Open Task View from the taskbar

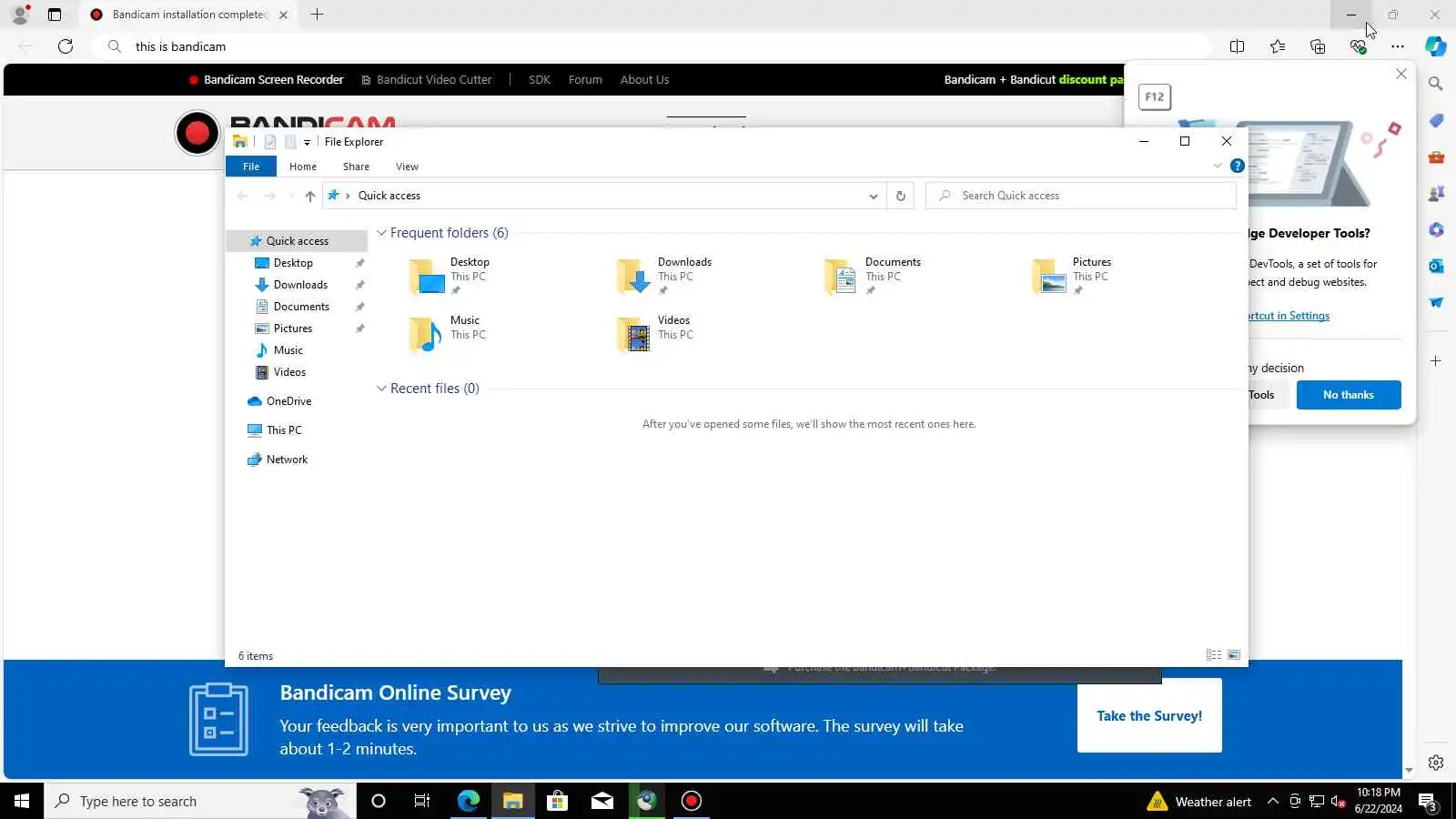click(x=422, y=801)
